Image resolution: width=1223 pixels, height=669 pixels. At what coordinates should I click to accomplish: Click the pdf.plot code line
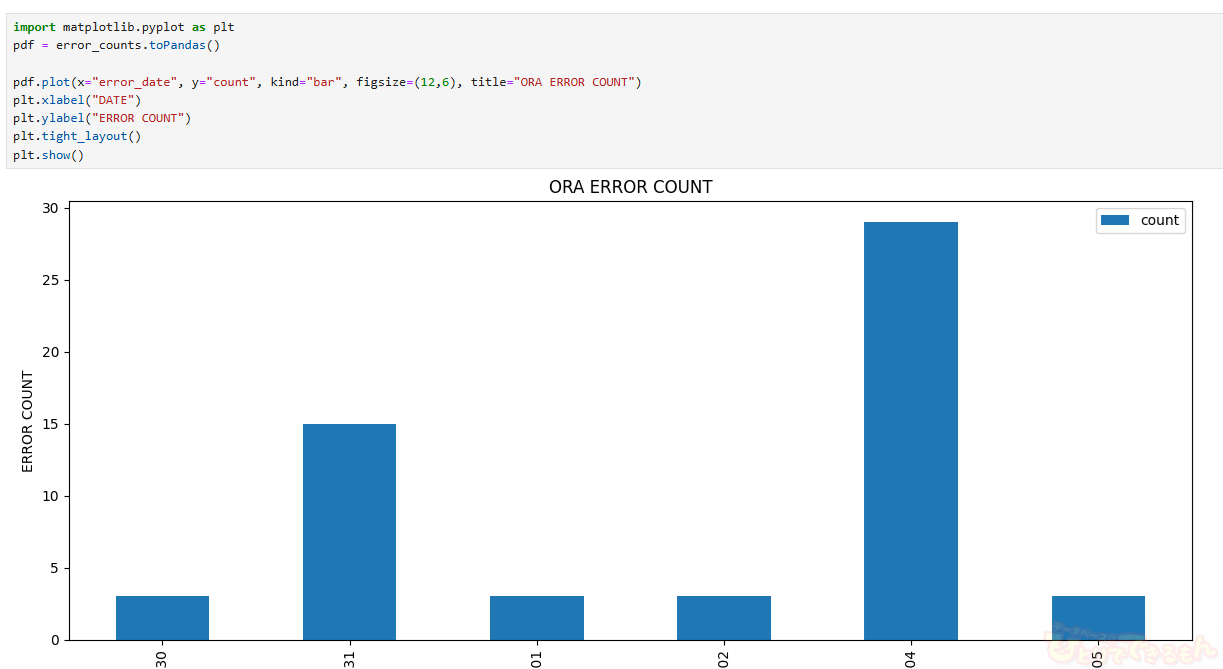[x=327, y=82]
